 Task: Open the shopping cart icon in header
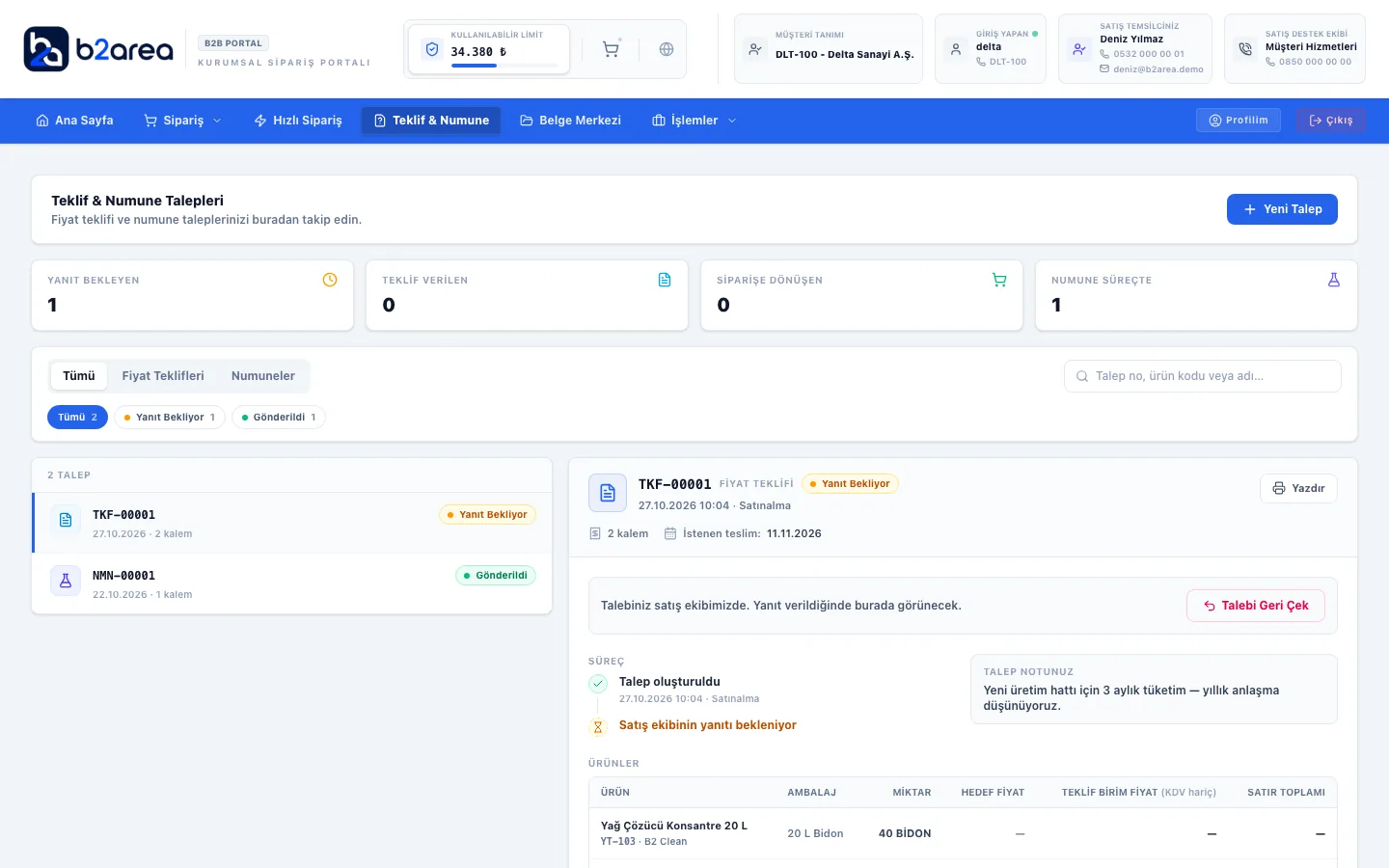[611, 49]
